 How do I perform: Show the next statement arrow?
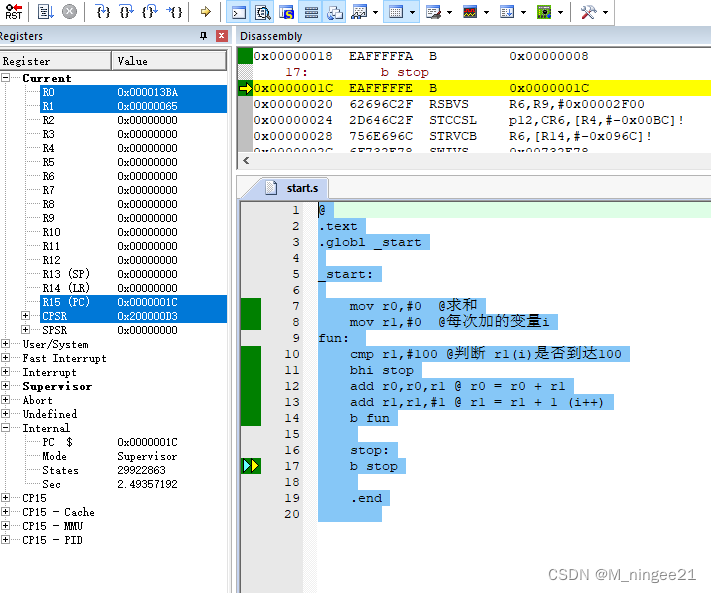coord(205,12)
